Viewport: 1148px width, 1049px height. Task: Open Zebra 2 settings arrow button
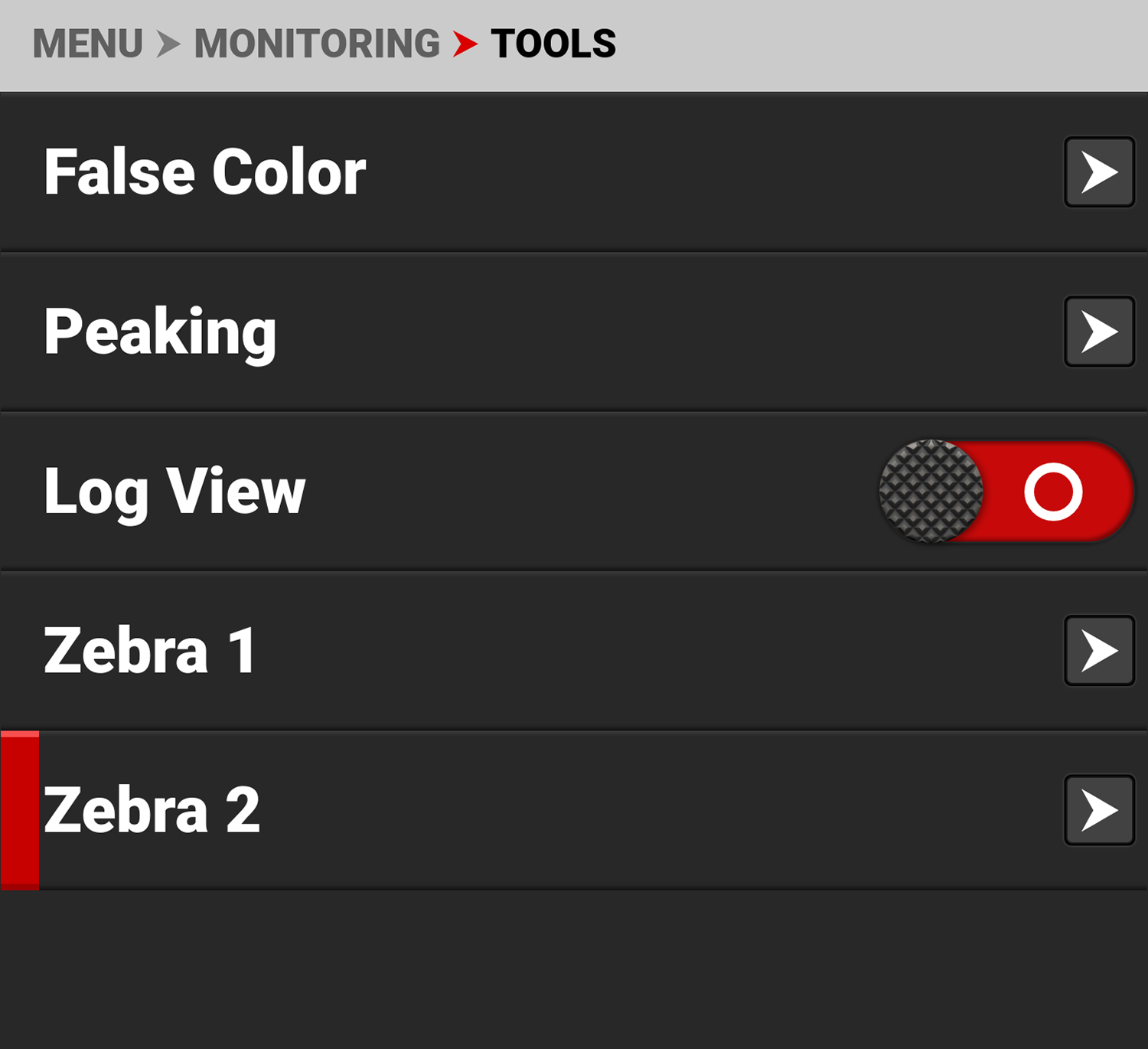tap(1099, 810)
